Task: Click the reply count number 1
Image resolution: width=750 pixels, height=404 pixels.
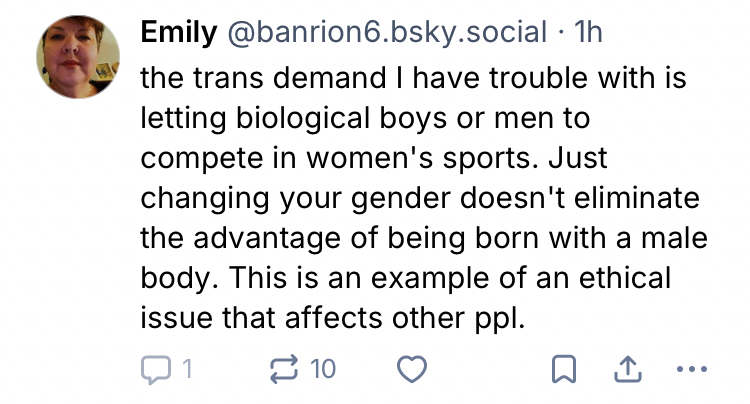Action: [186, 369]
